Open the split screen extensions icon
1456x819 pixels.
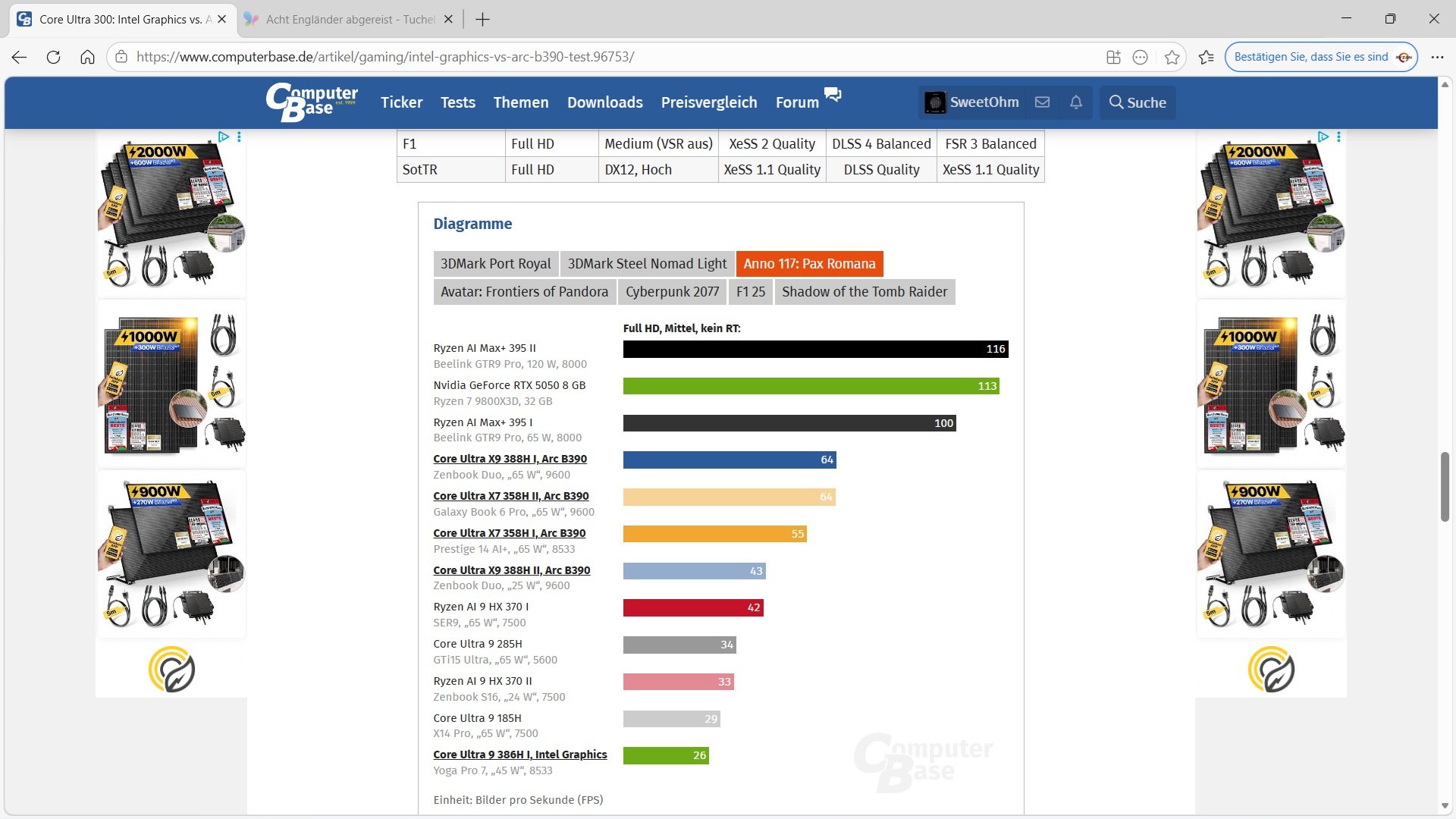point(1113,57)
